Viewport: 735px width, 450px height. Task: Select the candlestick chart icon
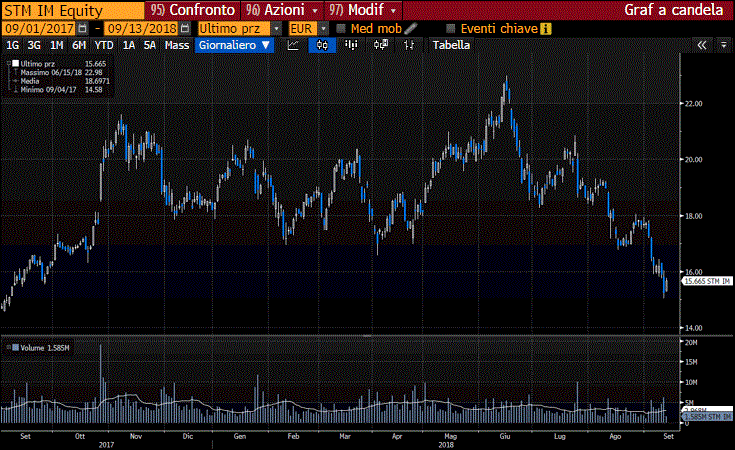click(x=322, y=45)
